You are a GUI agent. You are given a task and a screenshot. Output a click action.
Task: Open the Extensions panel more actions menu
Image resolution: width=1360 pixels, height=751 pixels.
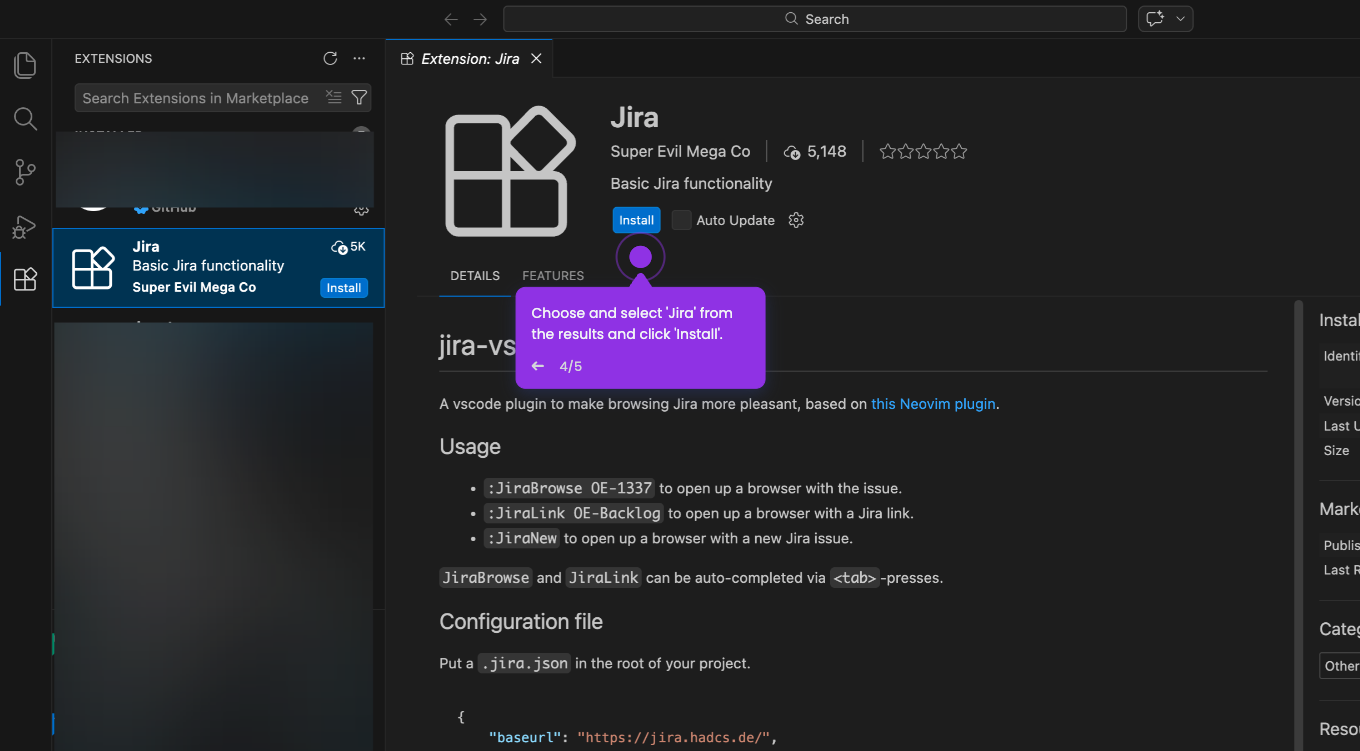(360, 59)
